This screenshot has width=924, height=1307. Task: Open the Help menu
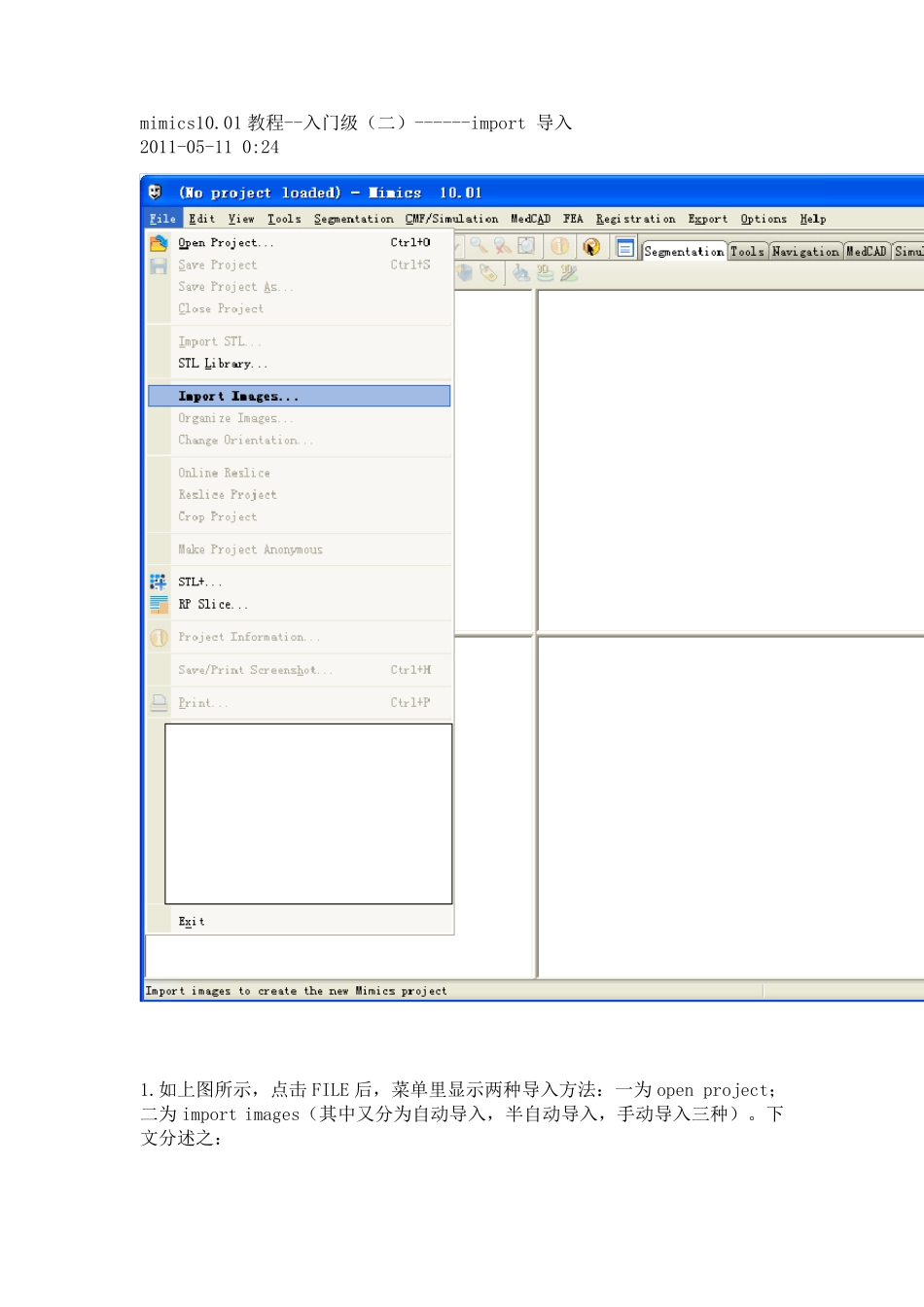(x=812, y=220)
